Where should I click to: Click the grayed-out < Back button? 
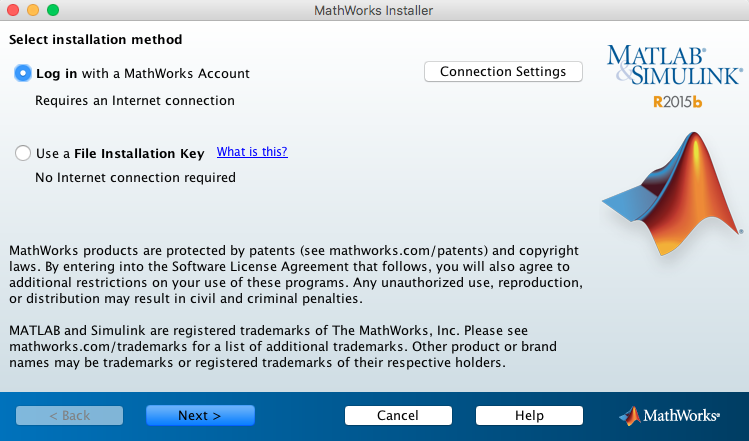click(69, 415)
